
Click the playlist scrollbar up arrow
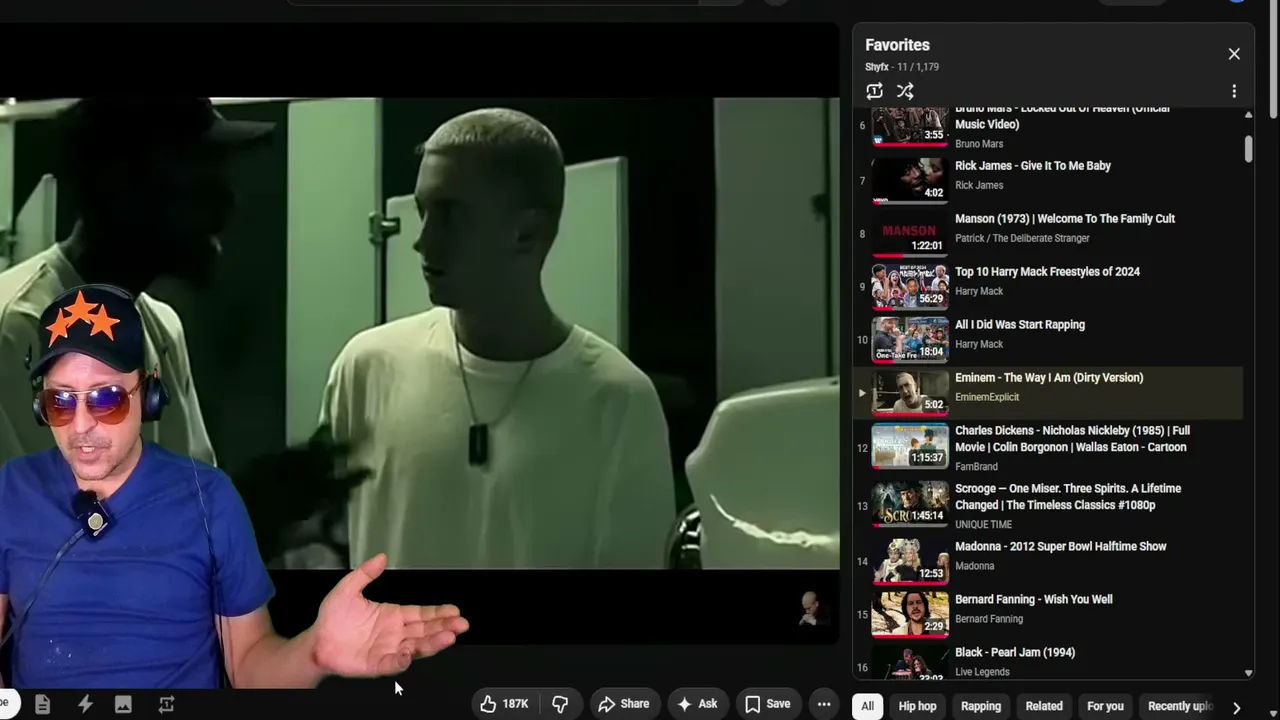(x=1248, y=115)
